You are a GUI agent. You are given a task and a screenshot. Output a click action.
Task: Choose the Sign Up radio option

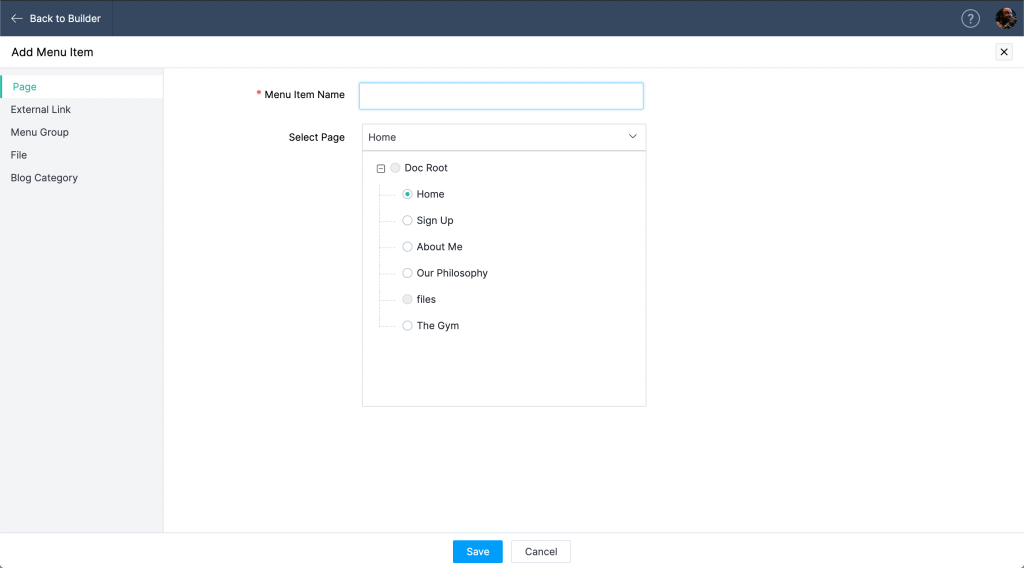[x=407, y=220]
